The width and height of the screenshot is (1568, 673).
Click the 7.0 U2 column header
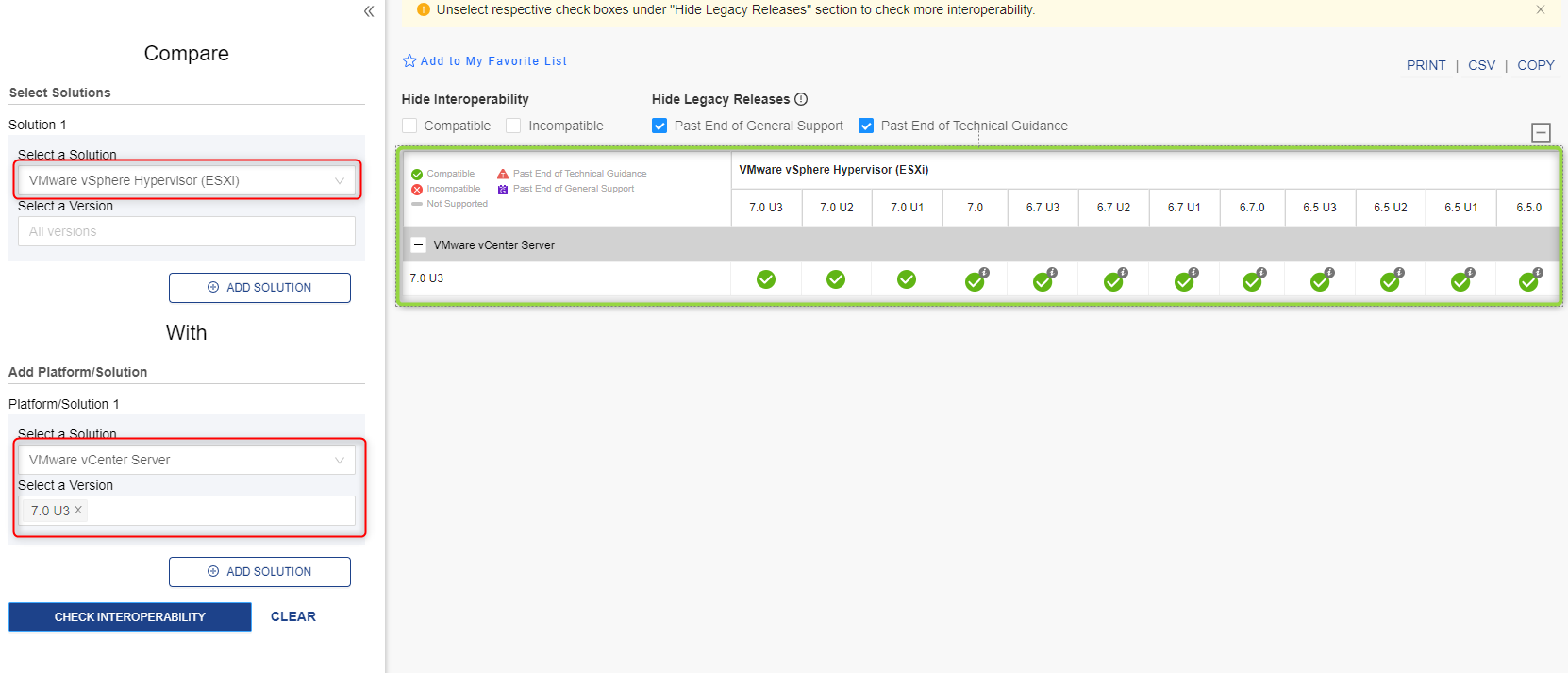coord(837,208)
